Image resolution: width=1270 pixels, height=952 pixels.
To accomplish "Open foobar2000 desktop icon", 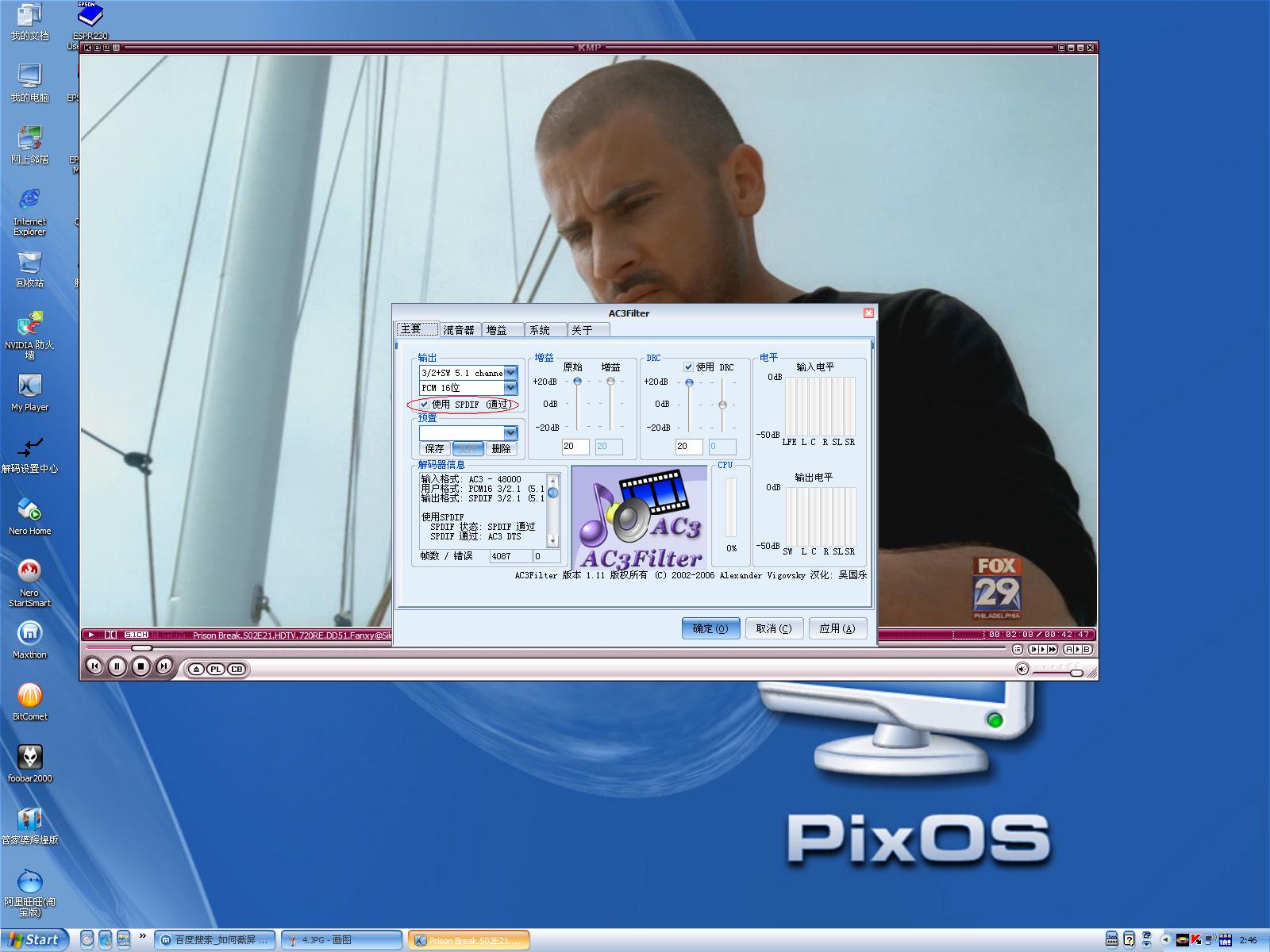I will 29,764.
